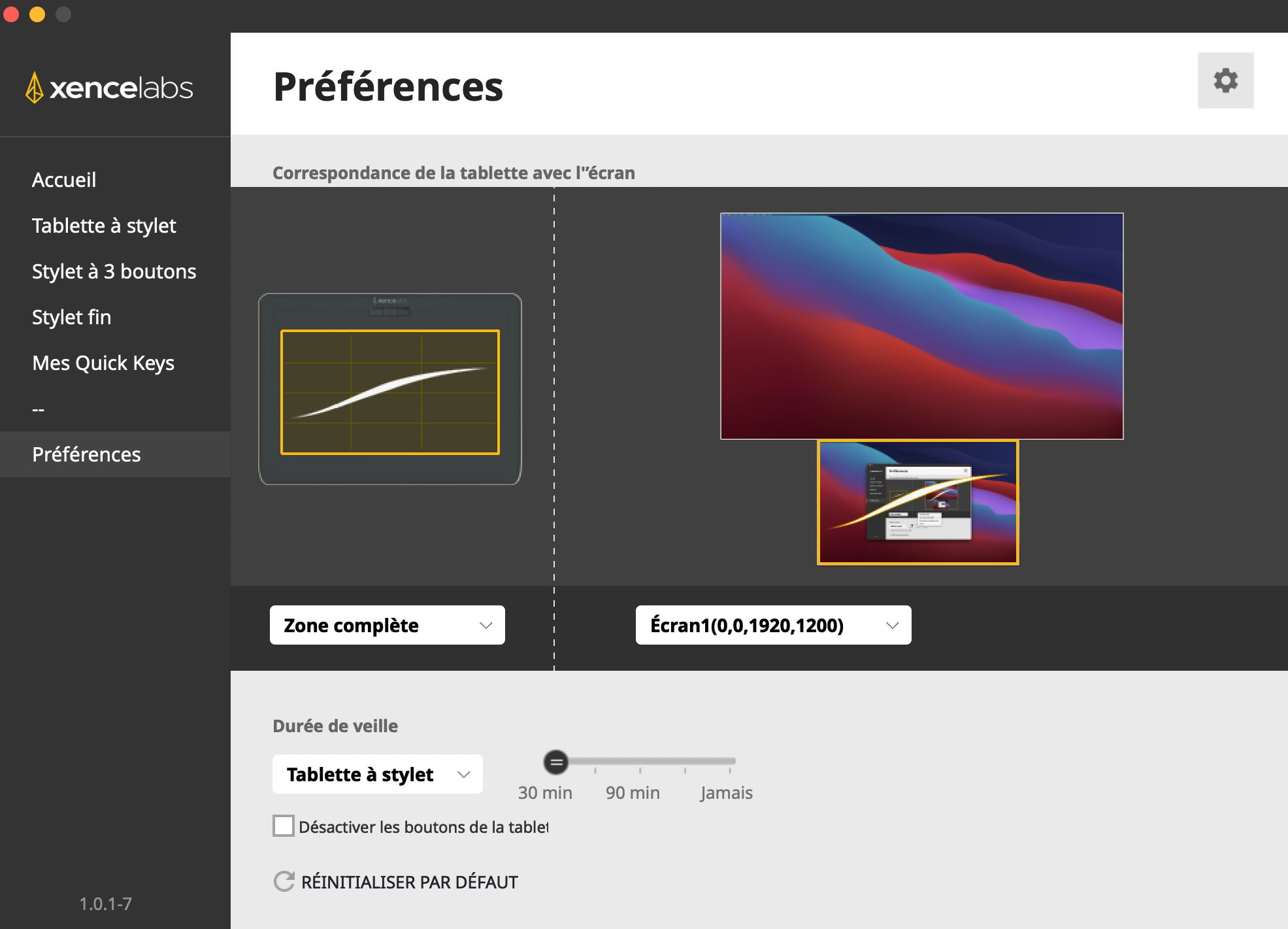Screen dimensions: 1288x929
Task: Open the Stylet fin settings page
Action: coord(71,317)
